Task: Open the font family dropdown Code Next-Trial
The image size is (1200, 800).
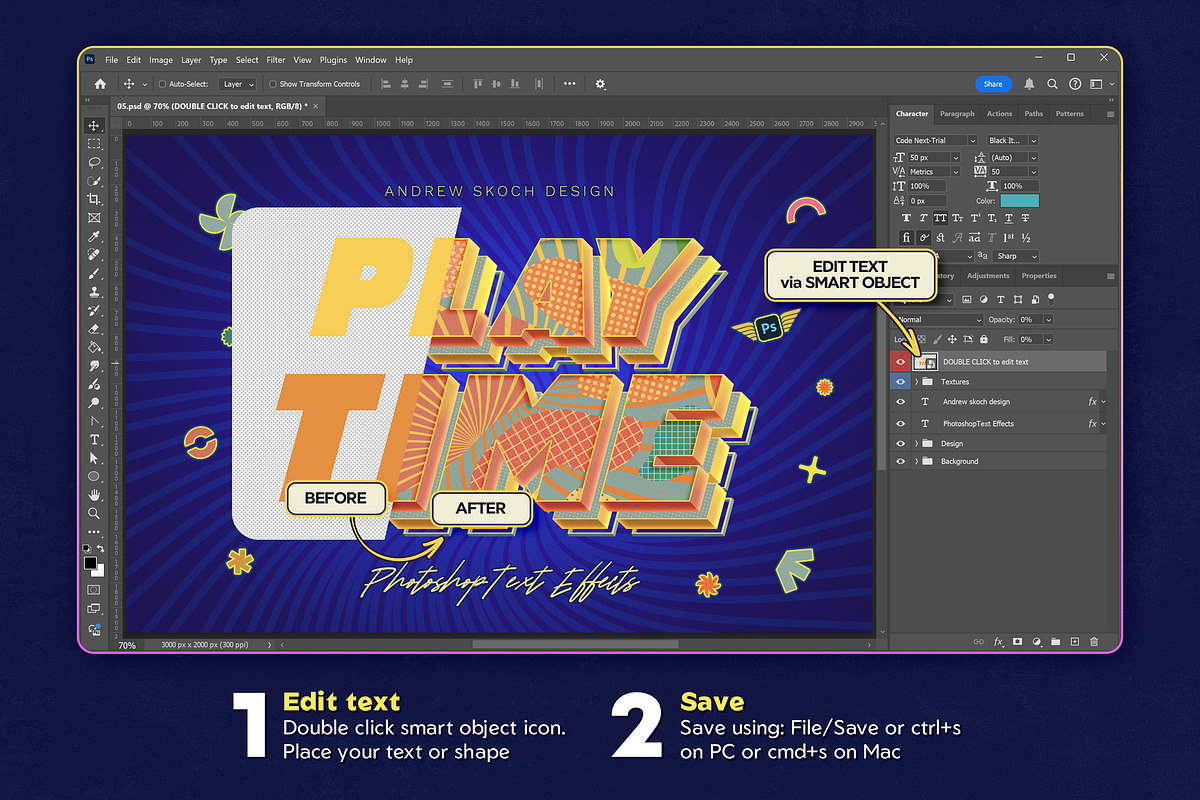Action: 935,141
